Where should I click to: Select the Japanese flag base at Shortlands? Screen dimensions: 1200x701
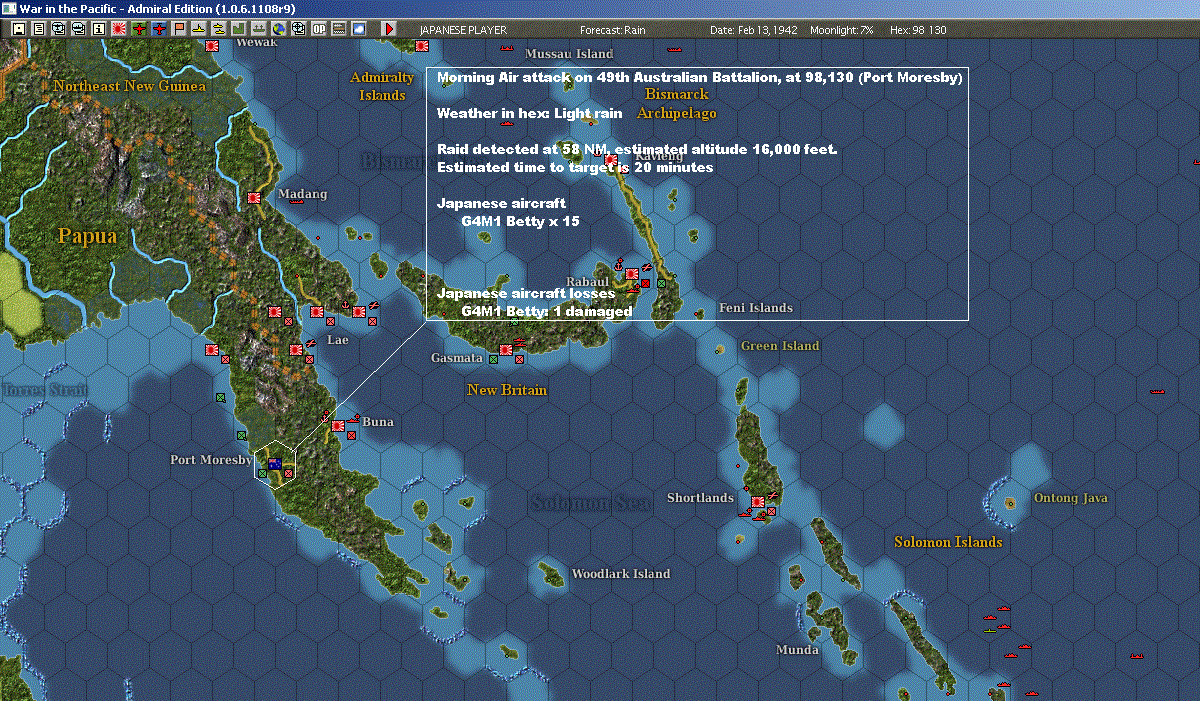point(758,502)
